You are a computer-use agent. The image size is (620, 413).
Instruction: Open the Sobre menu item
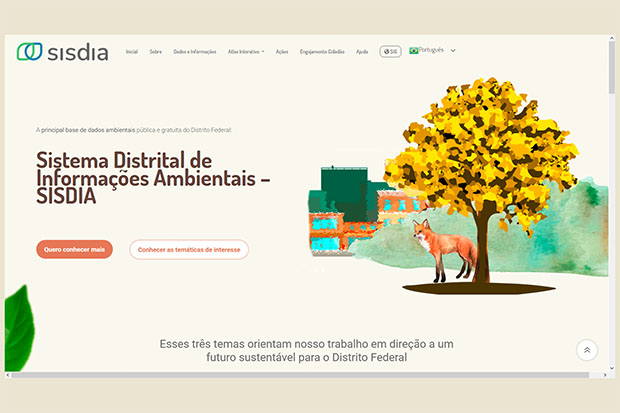[155, 51]
